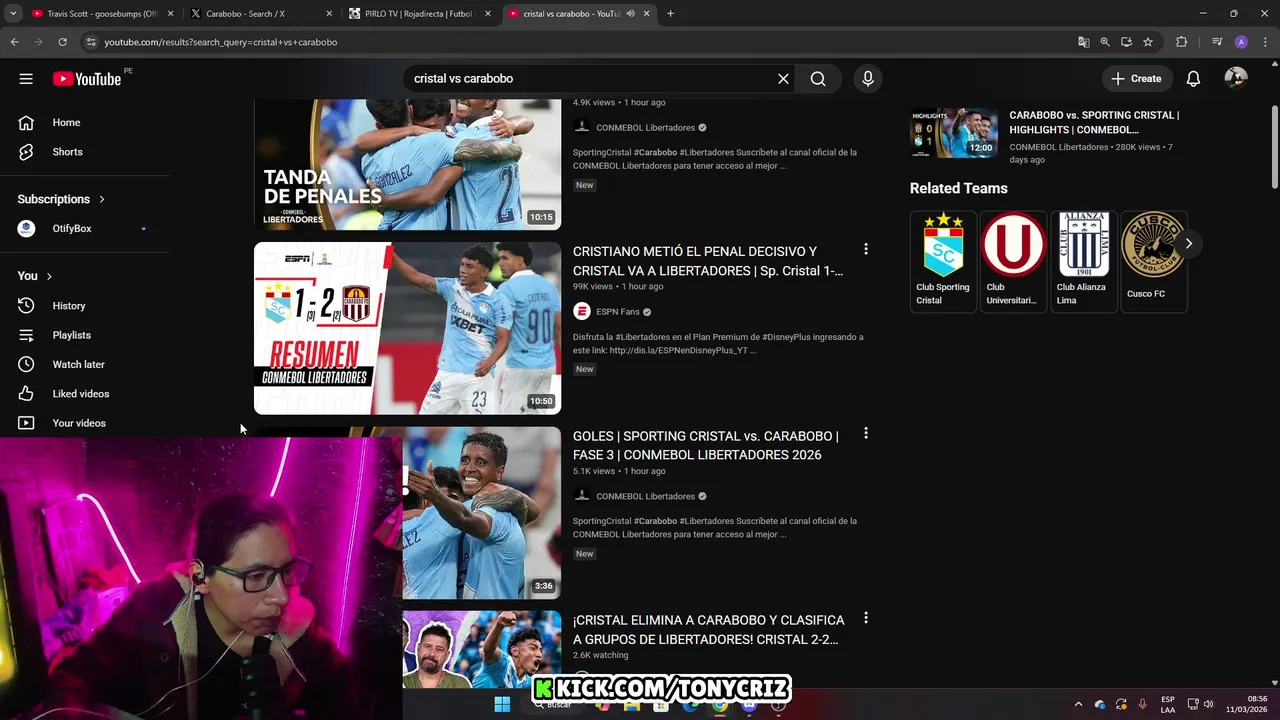
Task: Close the Travis Scott goosebumps tab
Action: 170,14
